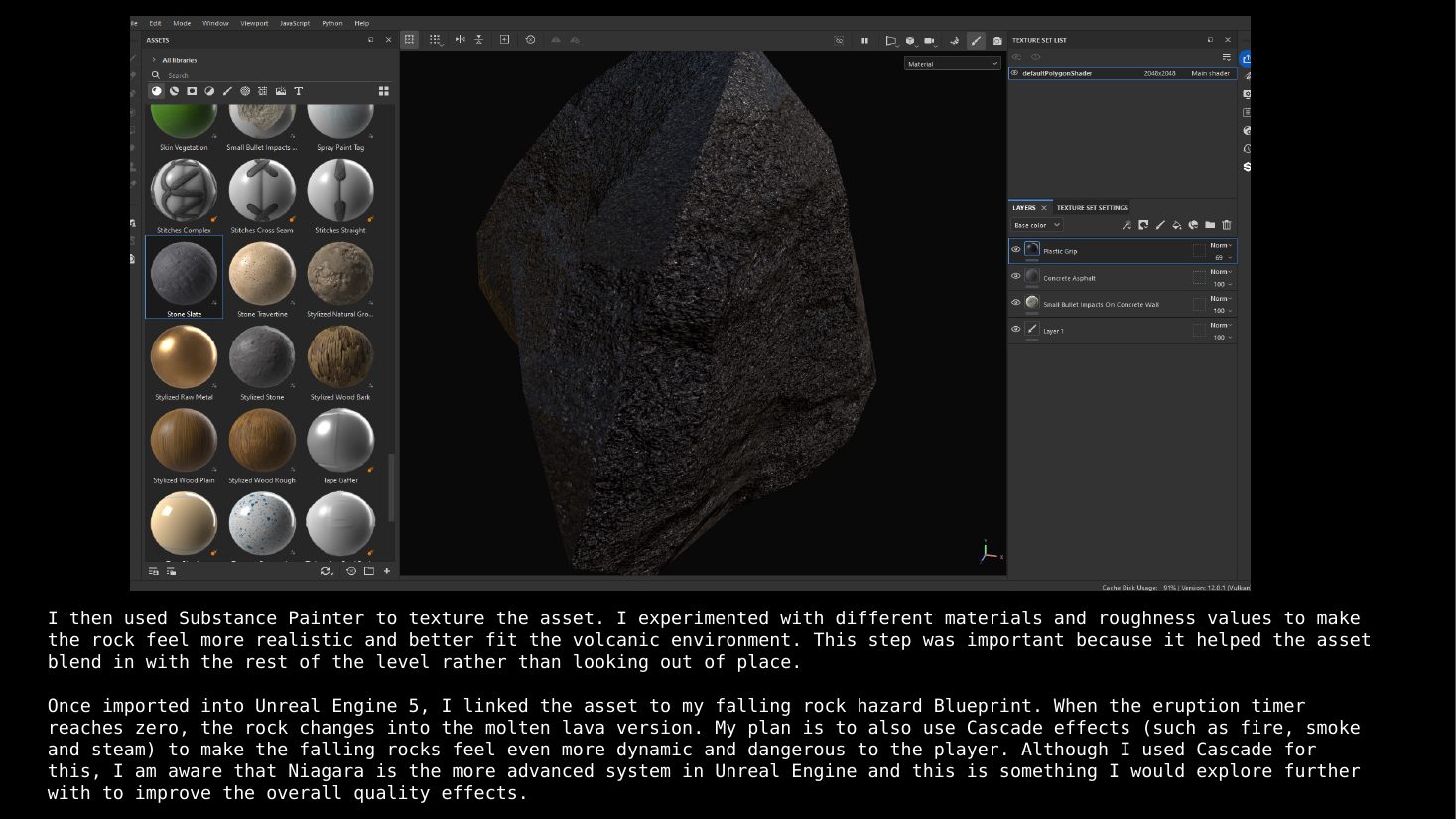Image resolution: width=1456 pixels, height=819 pixels.
Task: Open the Plastic Grip layer opacity slider
Action: click(1222, 258)
